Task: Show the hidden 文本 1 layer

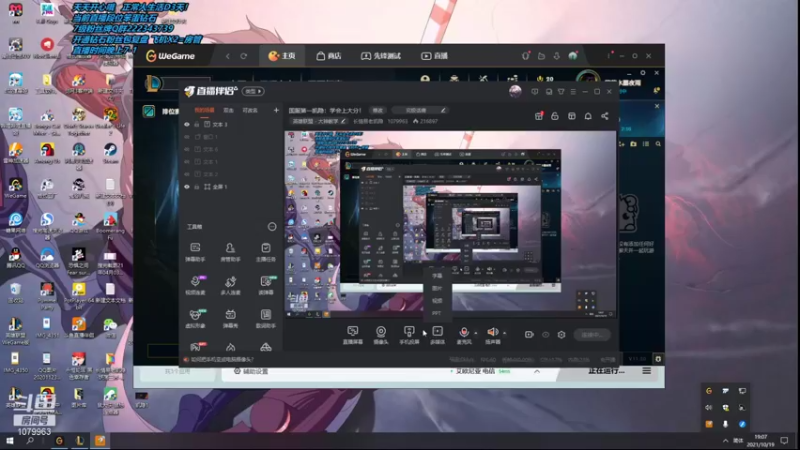Action: 187,162
